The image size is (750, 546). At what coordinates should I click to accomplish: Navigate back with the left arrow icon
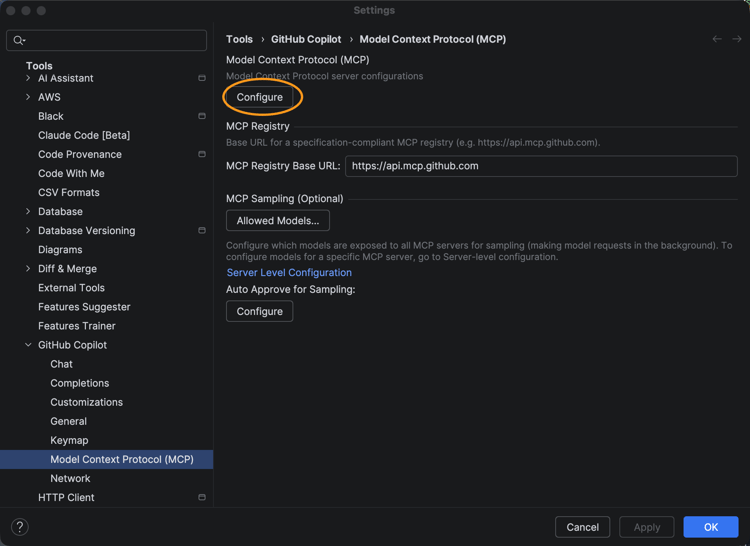click(x=717, y=39)
